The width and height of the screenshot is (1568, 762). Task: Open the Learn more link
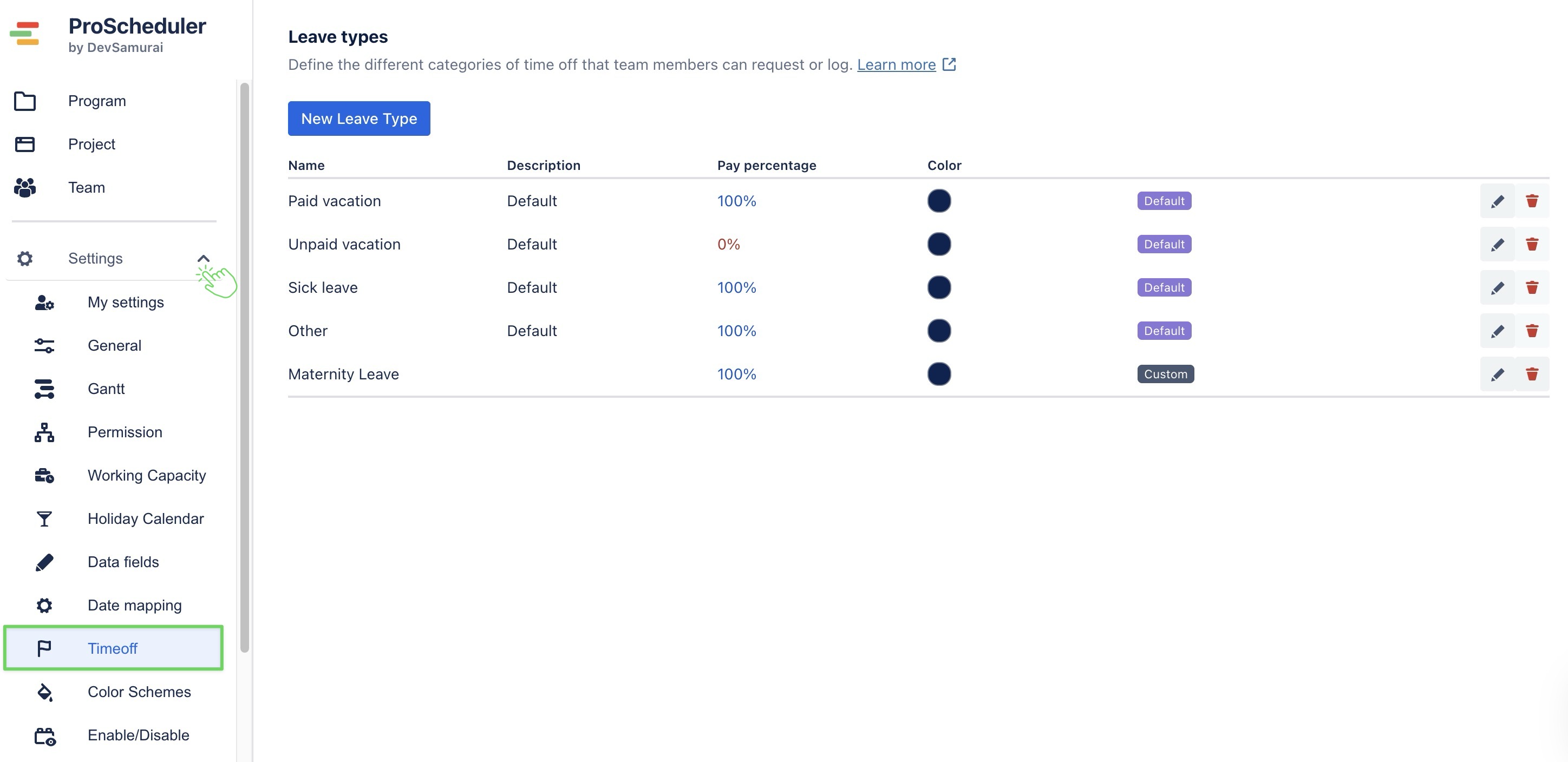(896, 64)
